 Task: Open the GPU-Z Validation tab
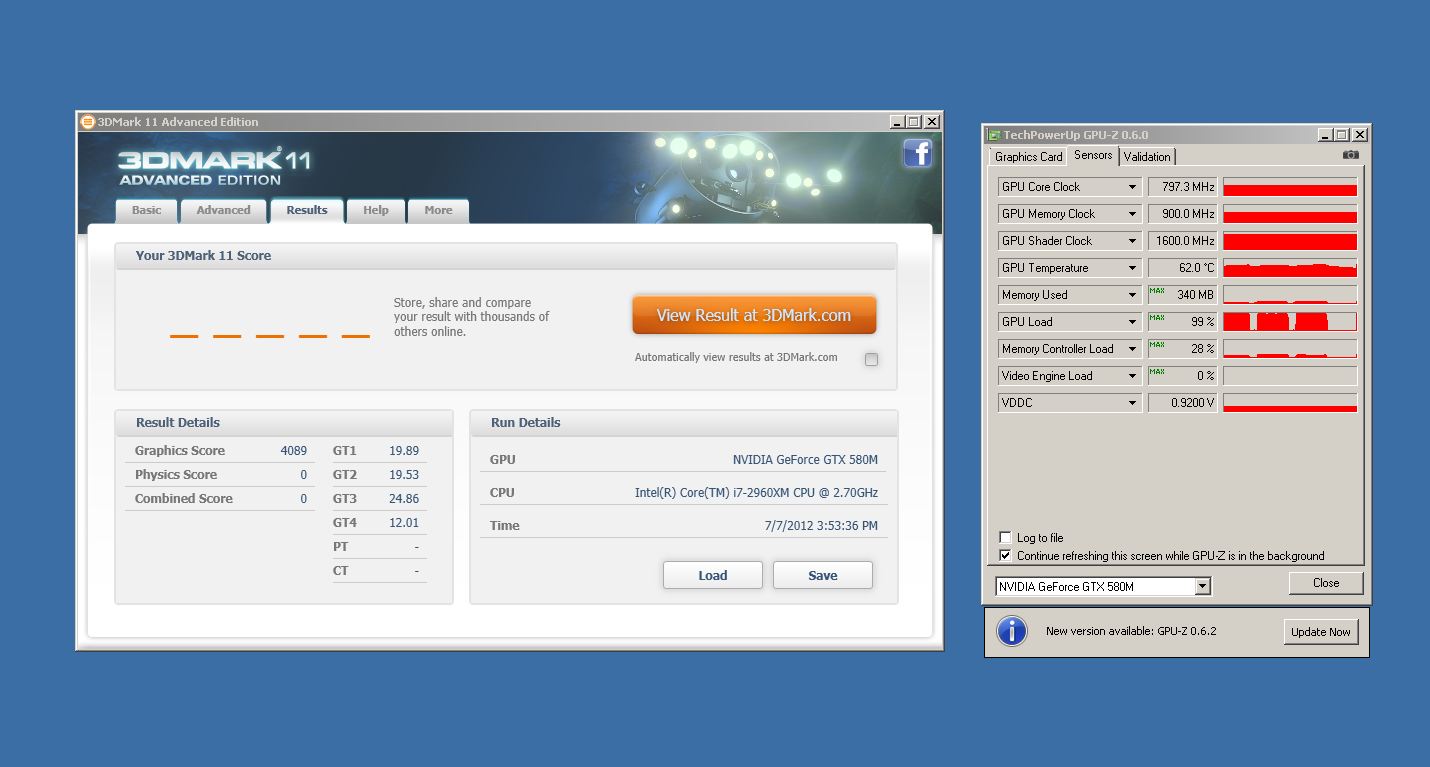tap(1147, 157)
